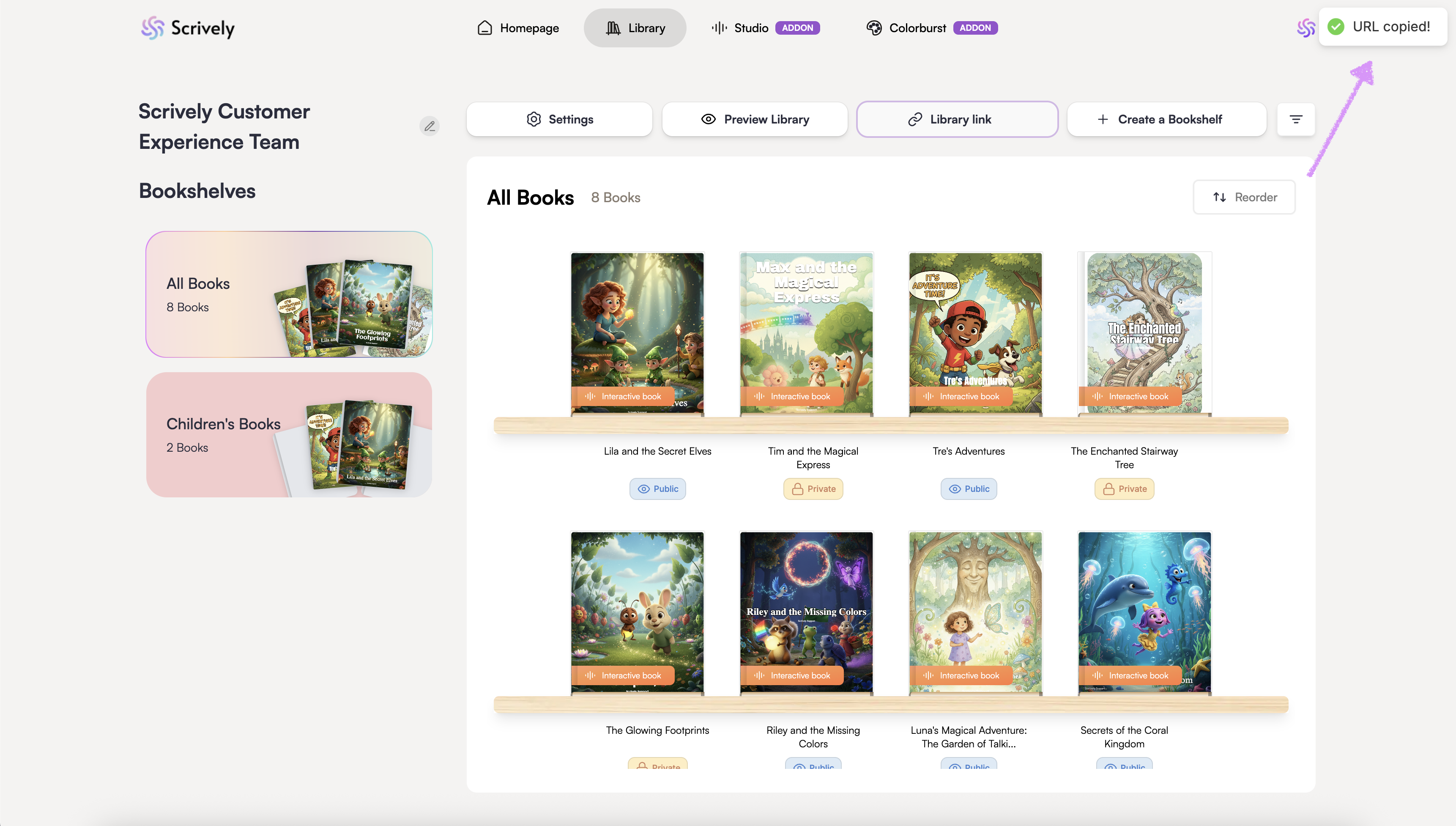
Task: Open the Reorder books control
Action: pyautogui.click(x=1244, y=198)
